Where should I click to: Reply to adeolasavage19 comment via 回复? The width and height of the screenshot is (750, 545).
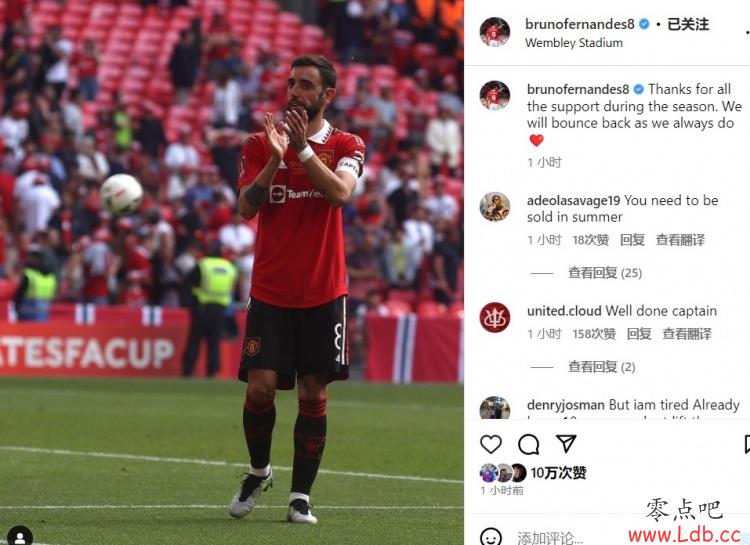[x=632, y=240]
